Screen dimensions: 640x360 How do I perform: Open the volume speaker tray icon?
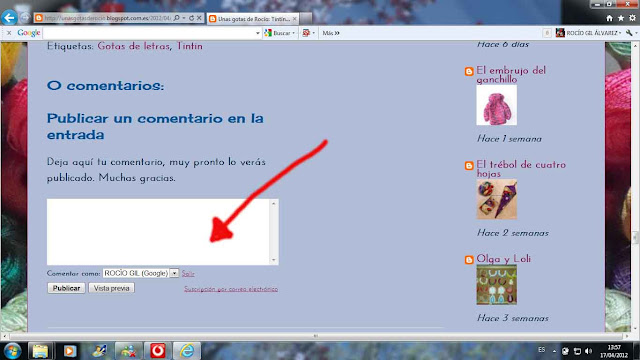click(x=588, y=351)
